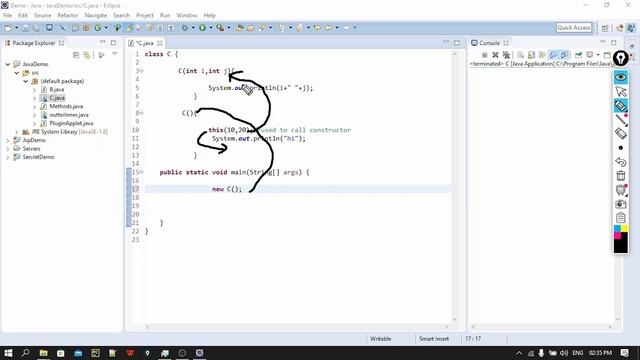Open the brush size dot in drawing toolbar

point(621,147)
